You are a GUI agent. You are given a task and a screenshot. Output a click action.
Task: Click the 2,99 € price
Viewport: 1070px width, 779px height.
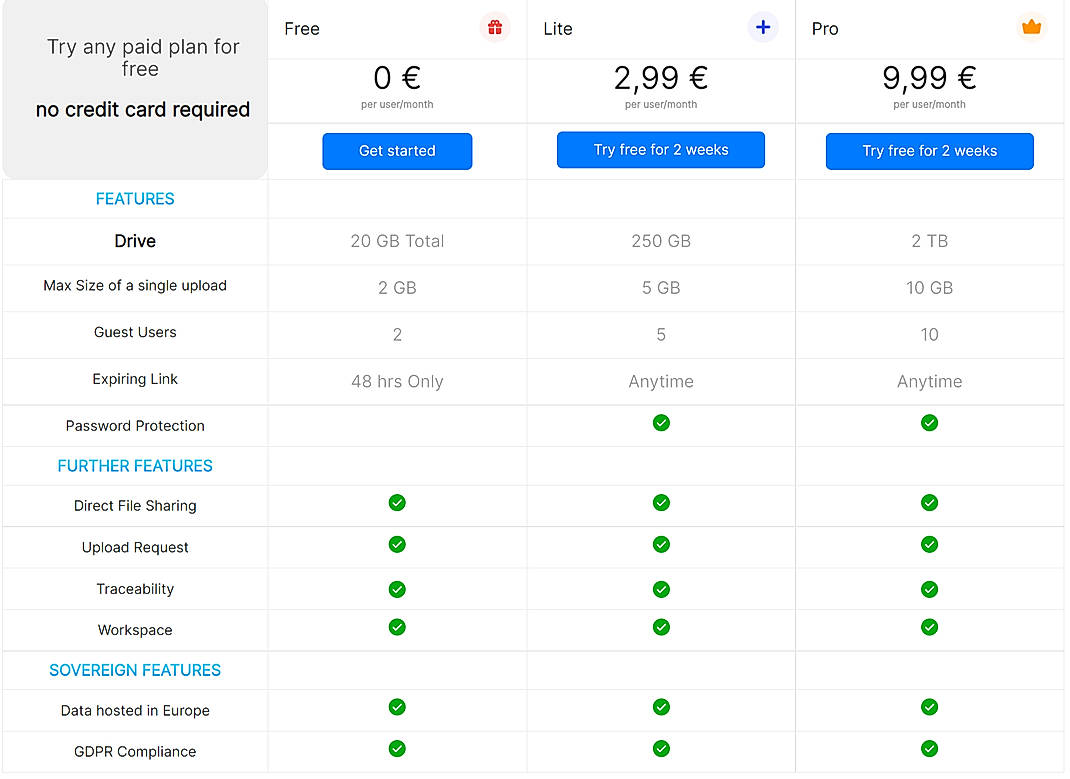tap(661, 78)
